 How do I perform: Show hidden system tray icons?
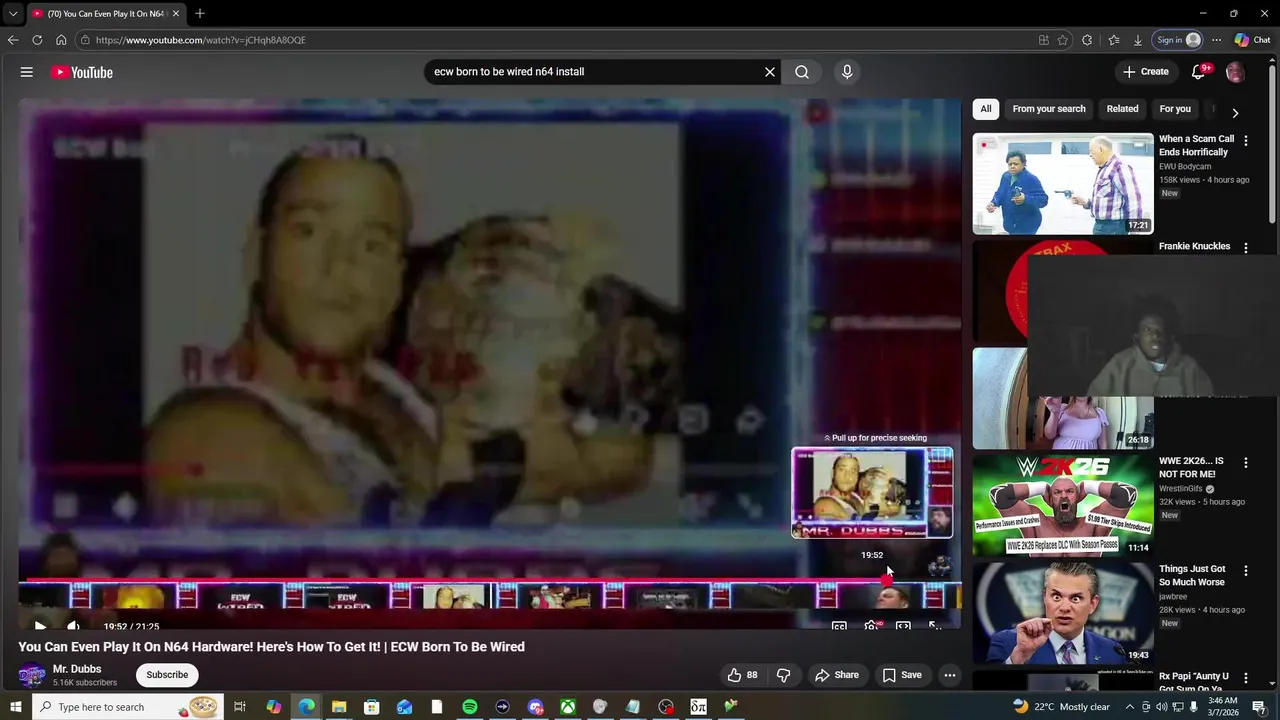(x=1131, y=707)
